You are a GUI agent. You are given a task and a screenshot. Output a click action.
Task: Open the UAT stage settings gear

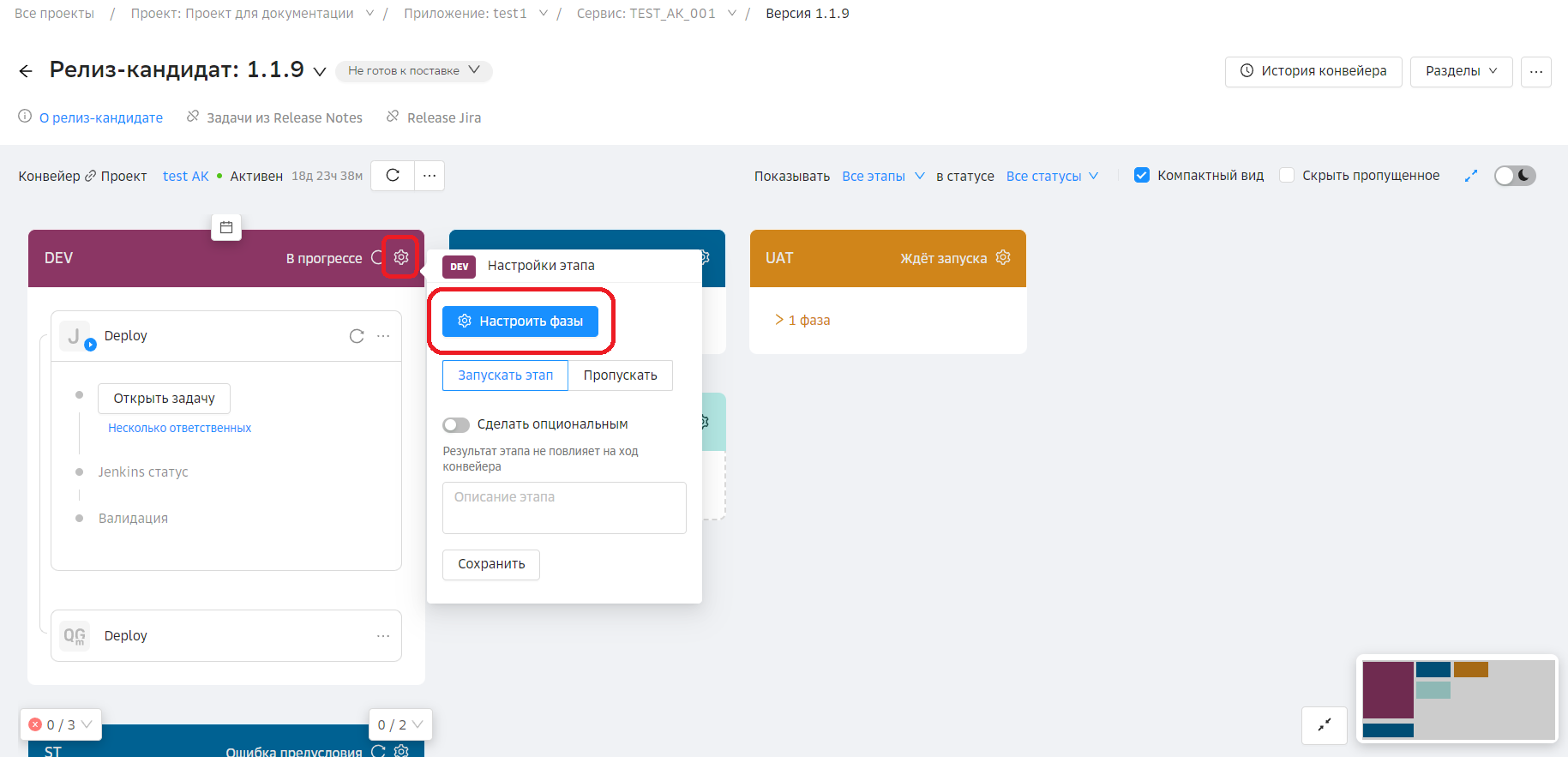[x=1002, y=257]
